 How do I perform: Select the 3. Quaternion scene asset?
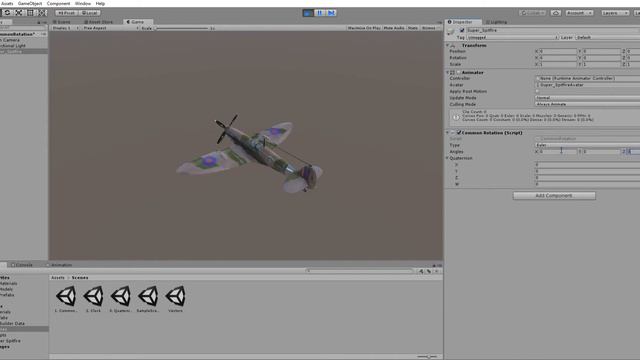(120, 299)
